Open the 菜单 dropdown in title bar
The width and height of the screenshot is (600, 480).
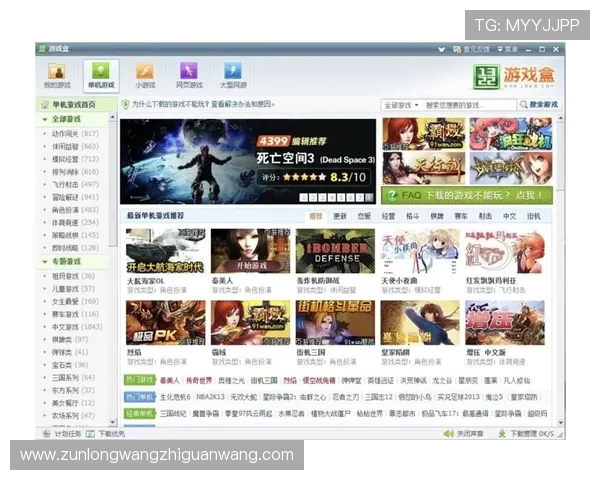click(507, 49)
